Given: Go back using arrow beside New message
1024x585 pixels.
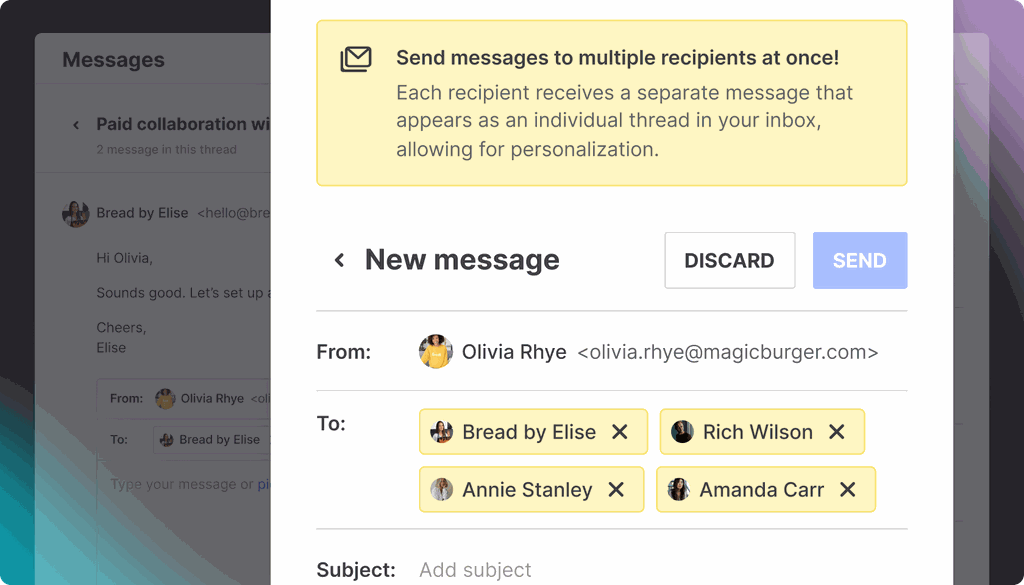Looking at the screenshot, I should [339, 260].
